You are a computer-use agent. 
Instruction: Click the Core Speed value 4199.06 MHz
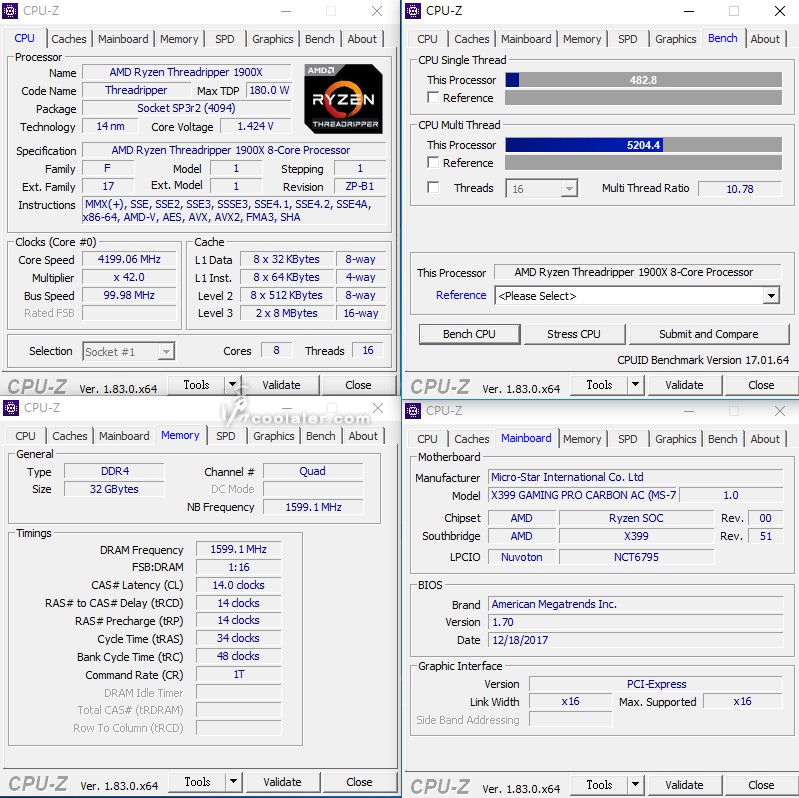coord(129,259)
